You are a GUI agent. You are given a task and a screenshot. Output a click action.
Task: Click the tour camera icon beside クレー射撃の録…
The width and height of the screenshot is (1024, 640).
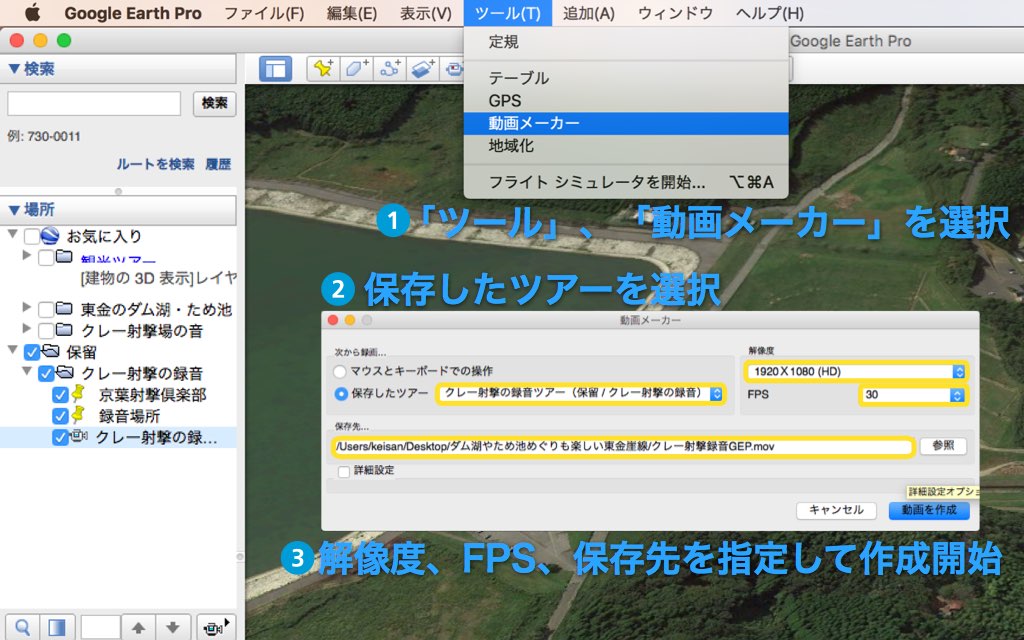point(78,436)
